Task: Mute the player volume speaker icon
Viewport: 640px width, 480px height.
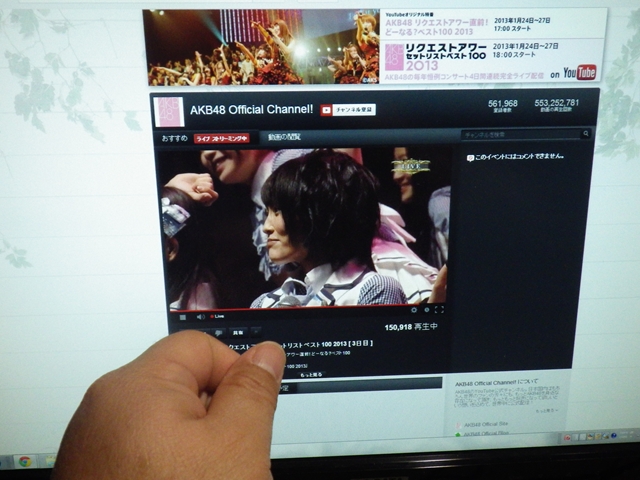Action: [x=200, y=317]
